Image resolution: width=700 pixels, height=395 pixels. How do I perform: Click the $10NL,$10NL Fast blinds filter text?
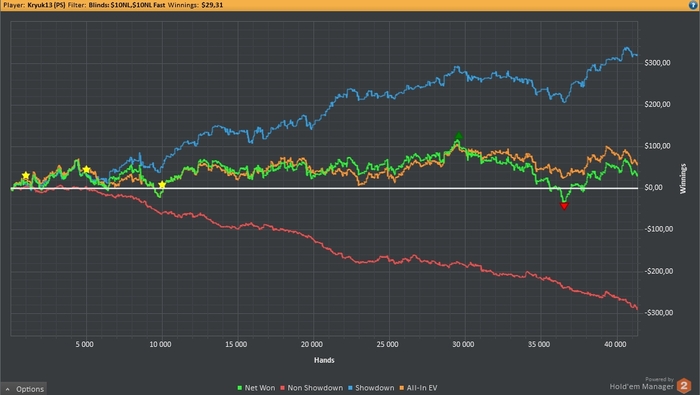(x=138, y=5)
